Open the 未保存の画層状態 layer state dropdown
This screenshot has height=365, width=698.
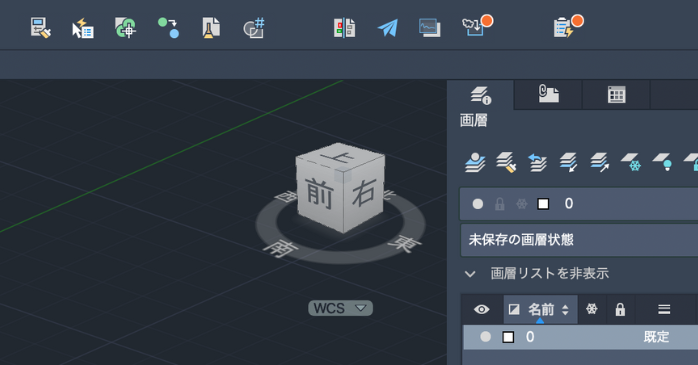click(579, 240)
